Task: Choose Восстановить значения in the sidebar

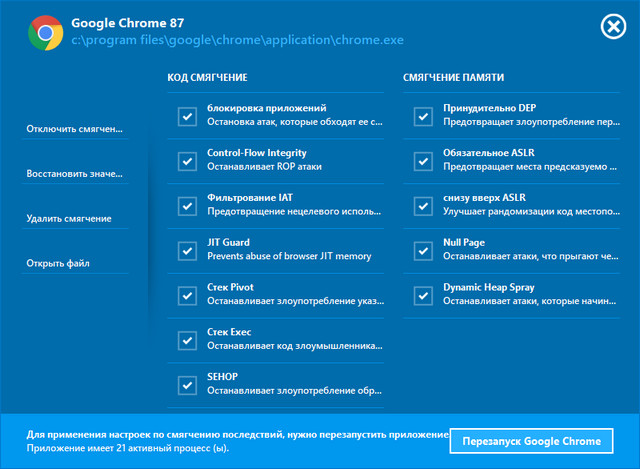Action: [x=76, y=174]
